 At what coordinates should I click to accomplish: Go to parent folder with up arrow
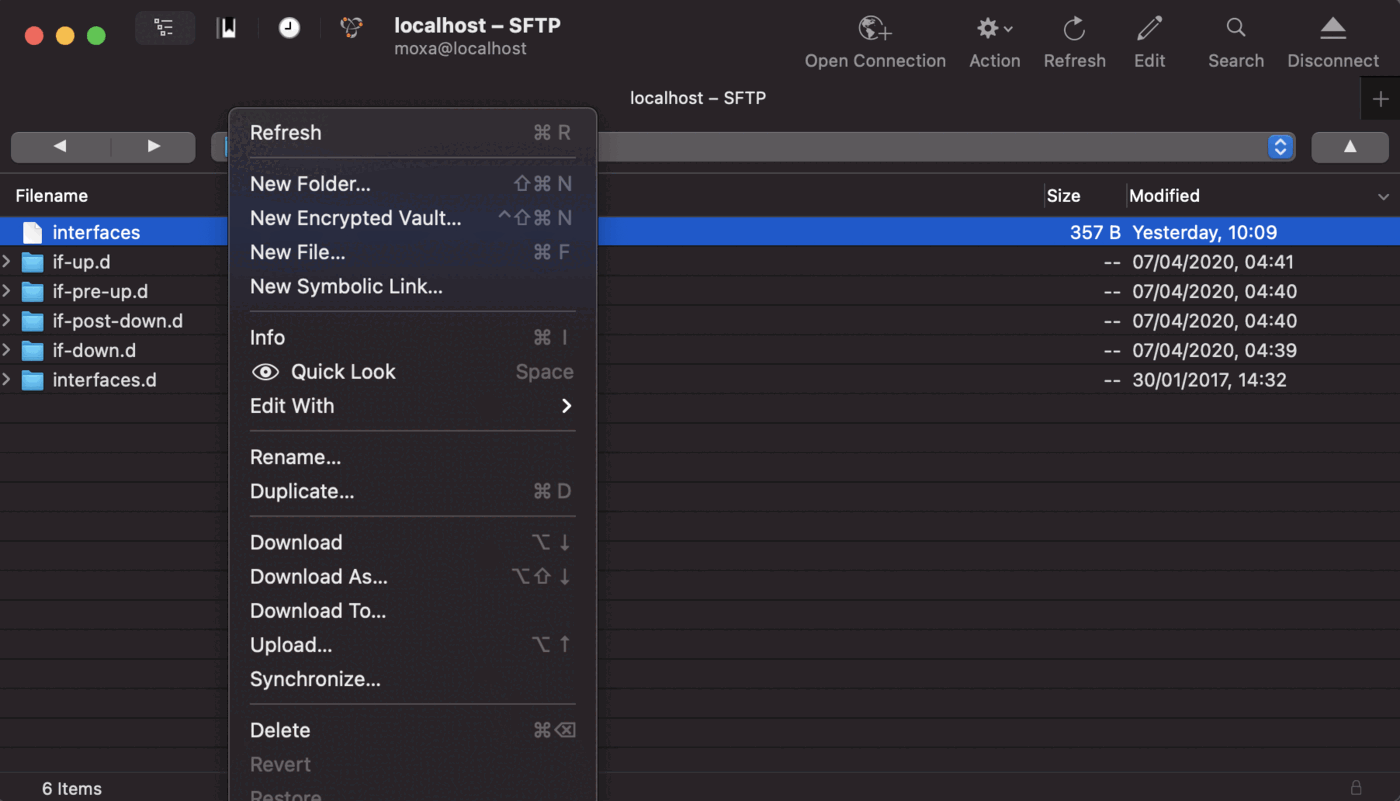[x=1349, y=147]
